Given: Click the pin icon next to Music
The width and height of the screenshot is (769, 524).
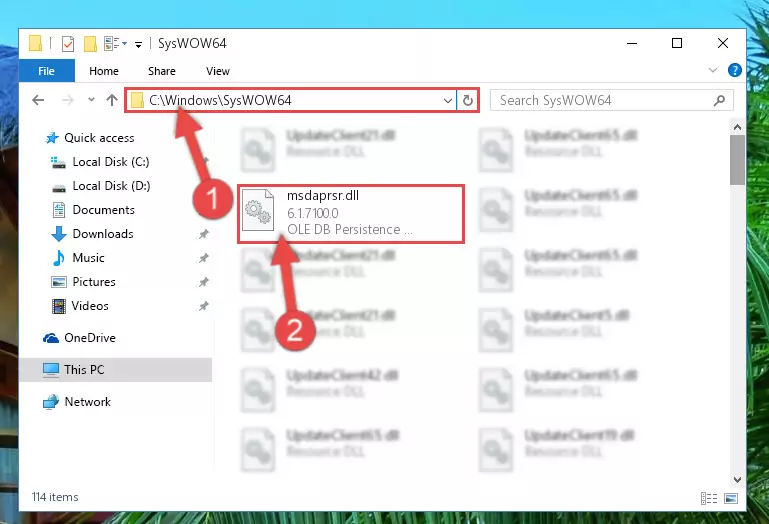Looking at the screenshot, I should click(204, 258).
